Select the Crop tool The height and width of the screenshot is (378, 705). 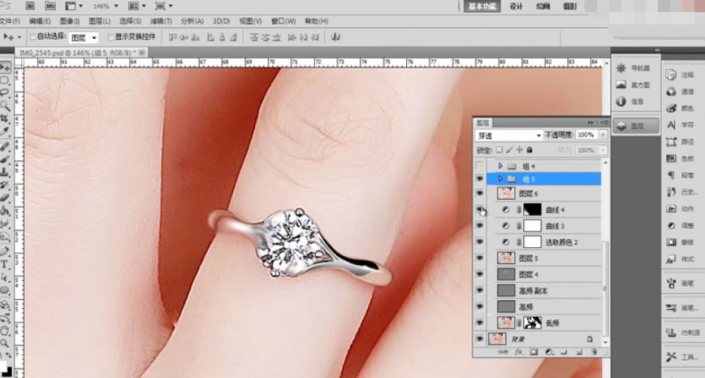point(4,119)
